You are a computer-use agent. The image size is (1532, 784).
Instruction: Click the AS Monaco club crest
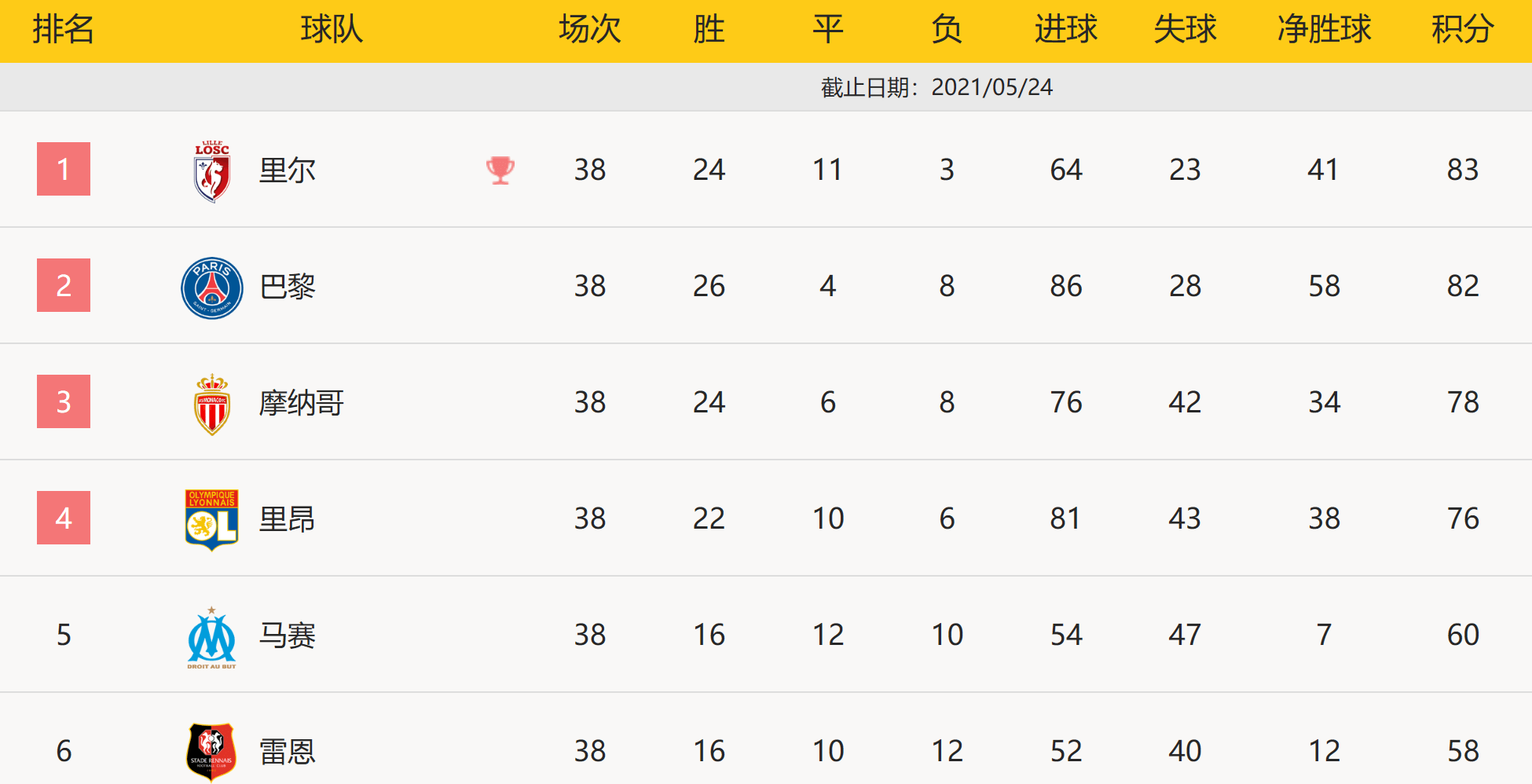(x=212, y=404)
